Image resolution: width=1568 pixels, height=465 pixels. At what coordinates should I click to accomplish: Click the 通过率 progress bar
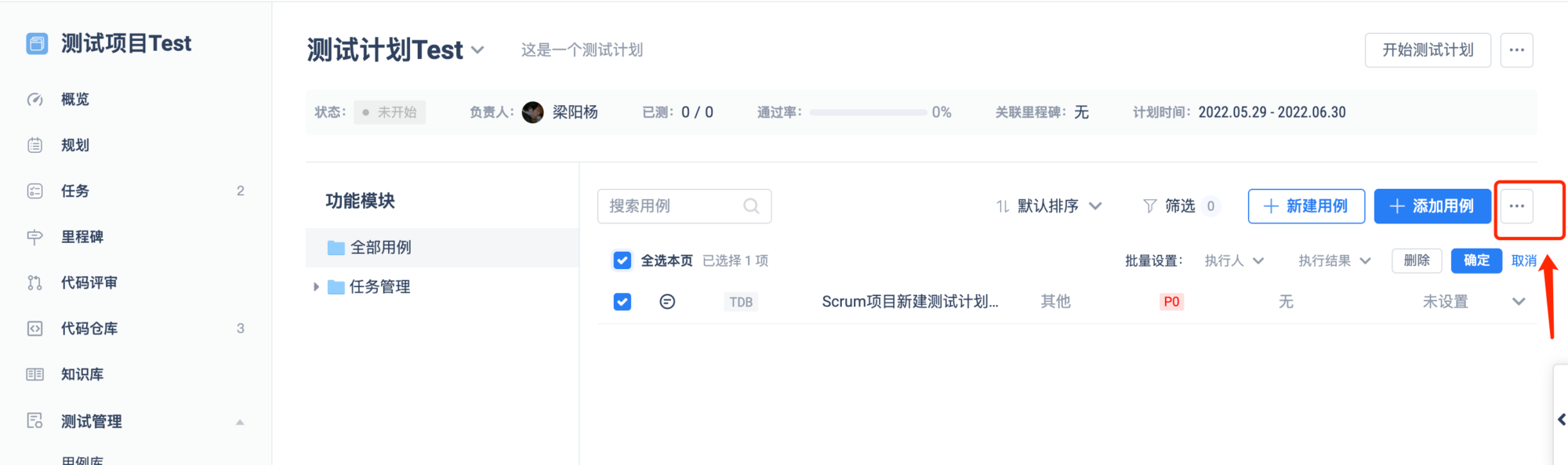pos(868,113)
